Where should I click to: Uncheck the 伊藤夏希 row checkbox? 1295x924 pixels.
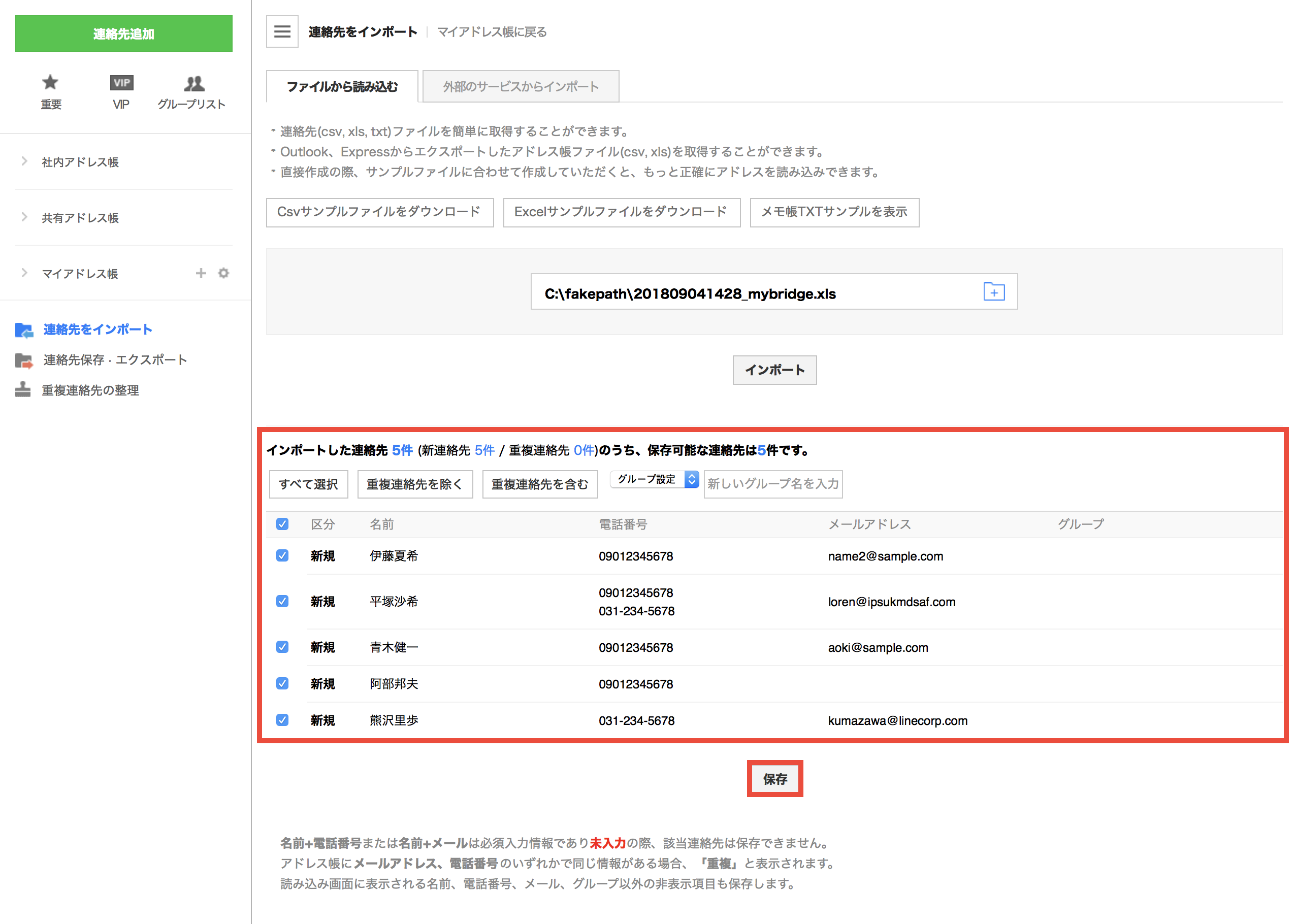tap(282, 555)
